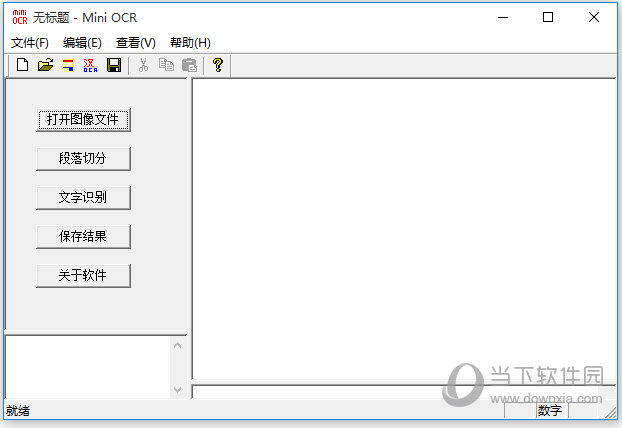Click the 数字 status bar indicator

[x=549, y=411]
